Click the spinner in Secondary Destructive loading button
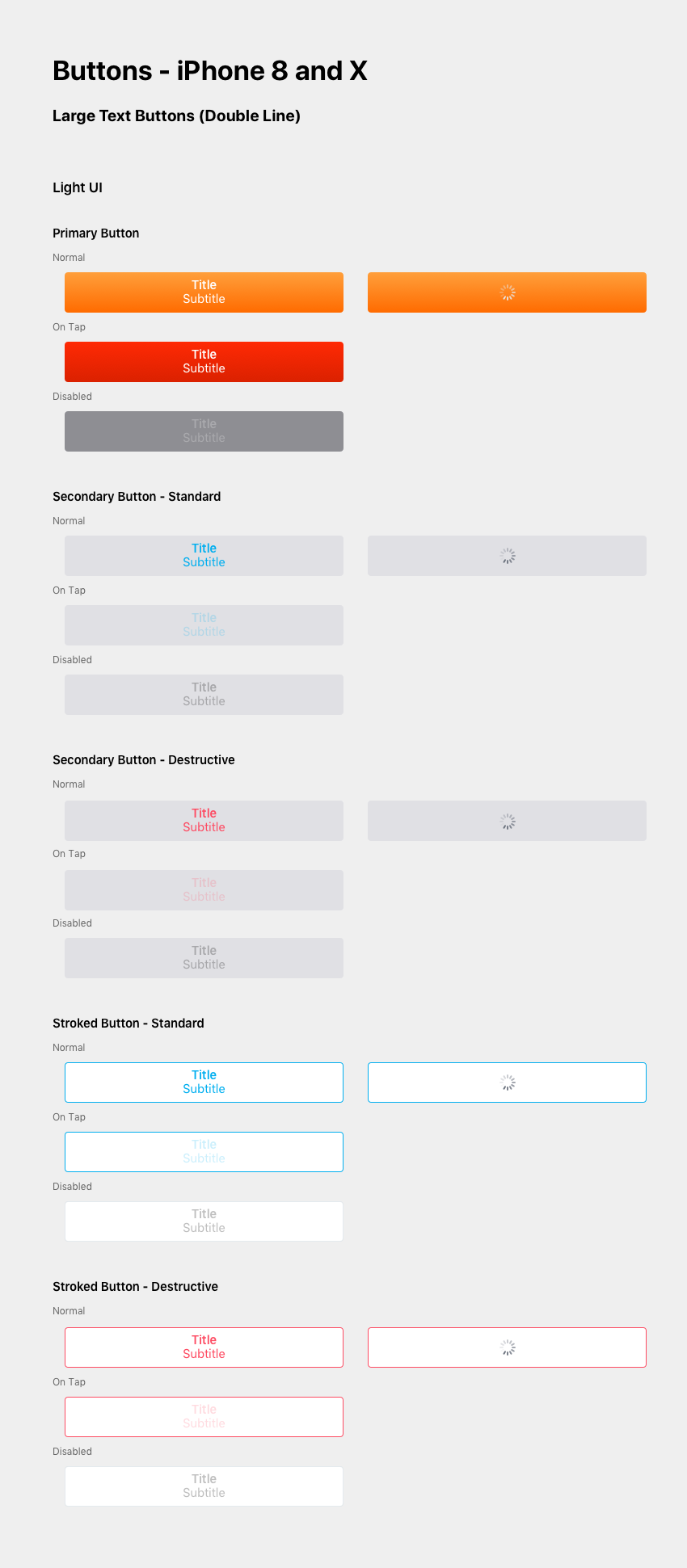This screenshot has height=1568, width=687. tap(508, 822)
